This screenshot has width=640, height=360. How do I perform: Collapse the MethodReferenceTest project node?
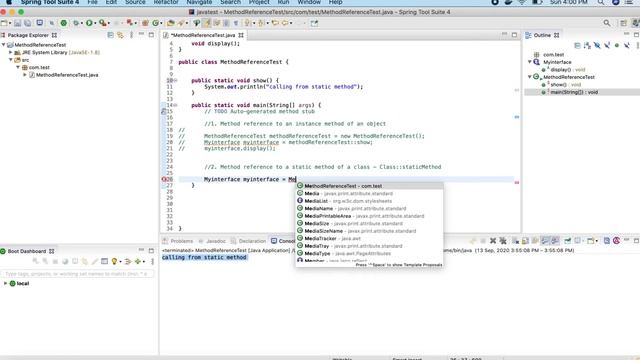4,45
